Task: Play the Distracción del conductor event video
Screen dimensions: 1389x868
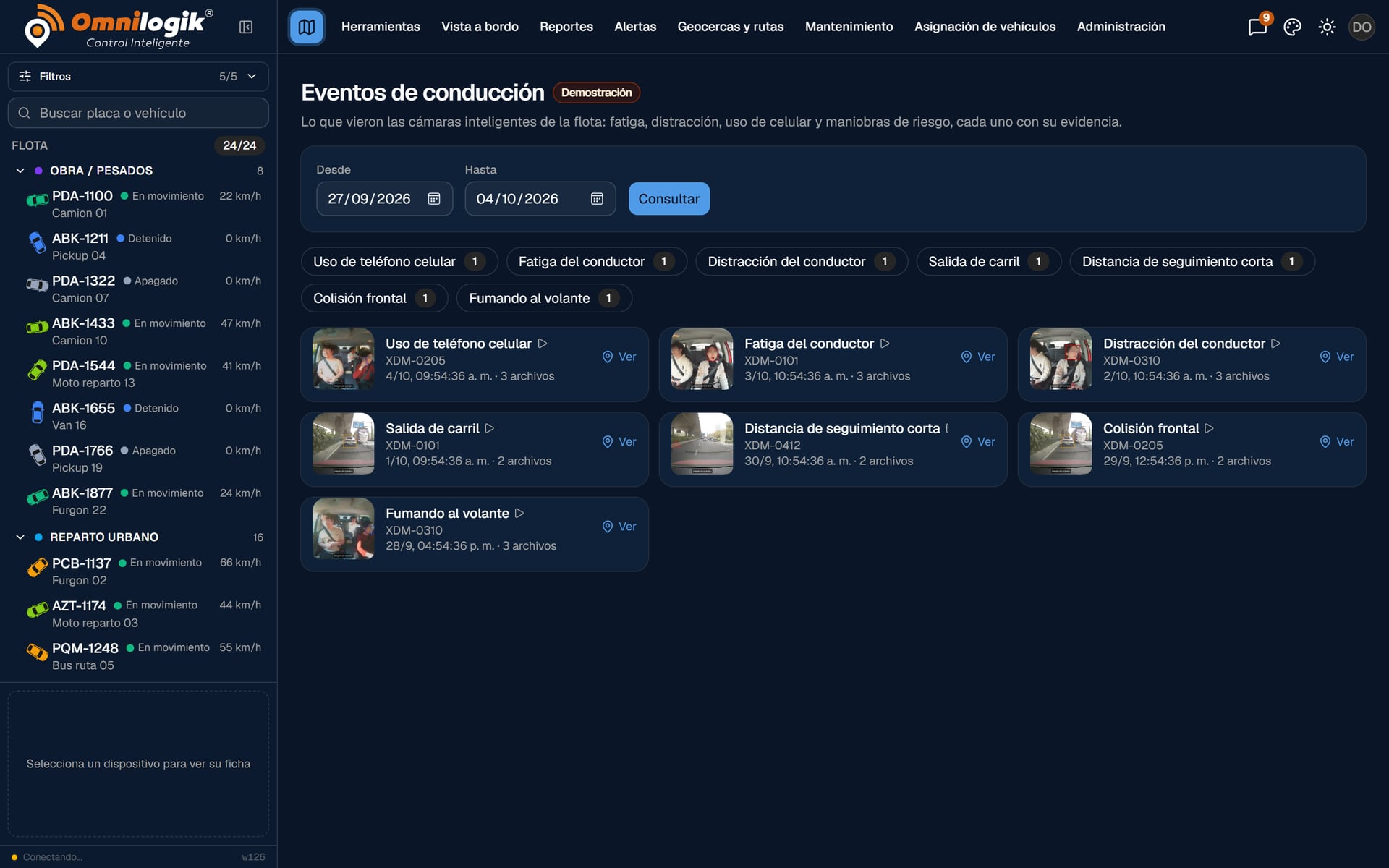Action: pos(1276,344)
